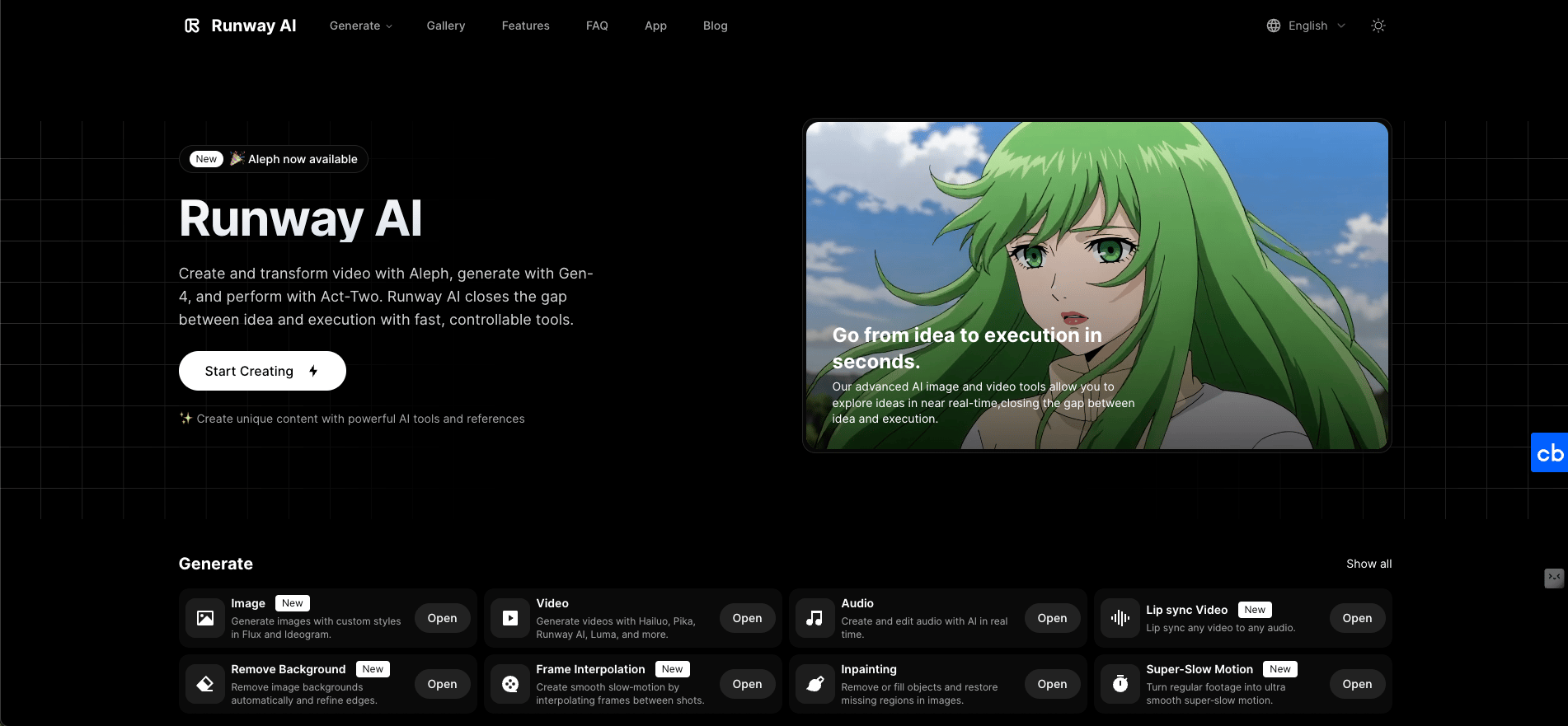Click the New badge beside Super-Slow Motion
The width and height of the screenshot is (1568, 726).
1280,669
